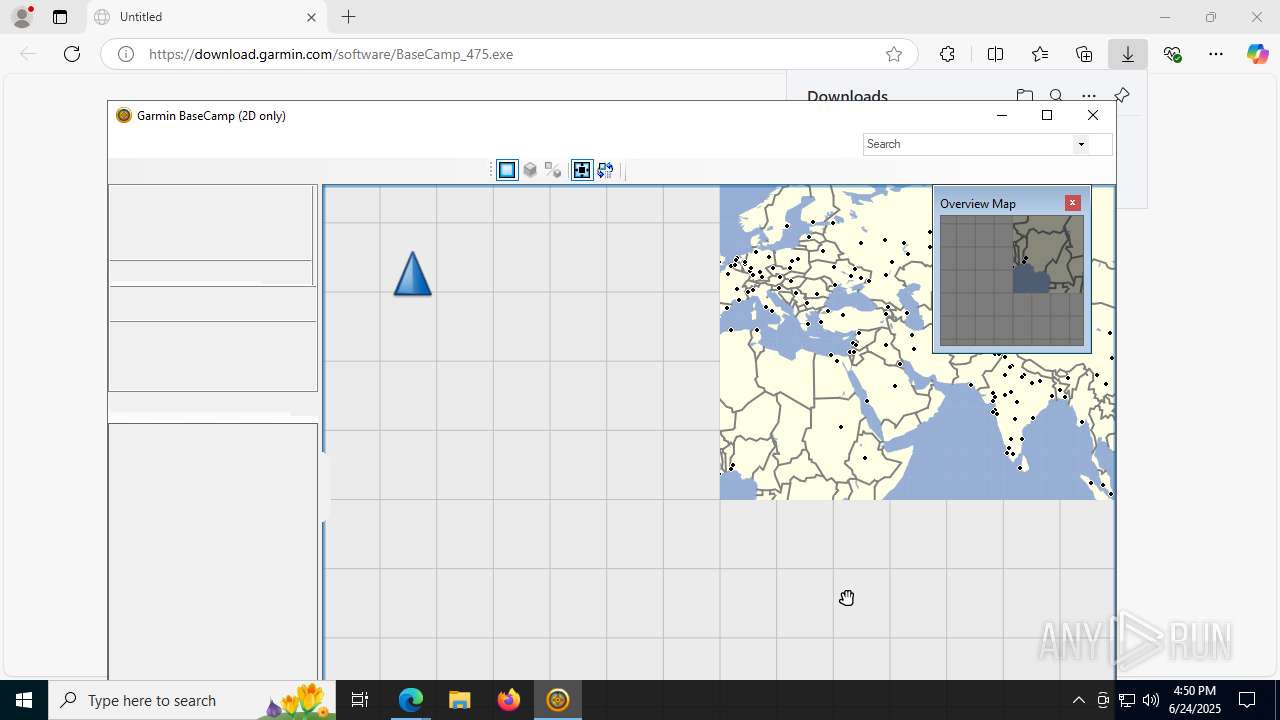Pin the Downloads panel

coord(1122,96)
